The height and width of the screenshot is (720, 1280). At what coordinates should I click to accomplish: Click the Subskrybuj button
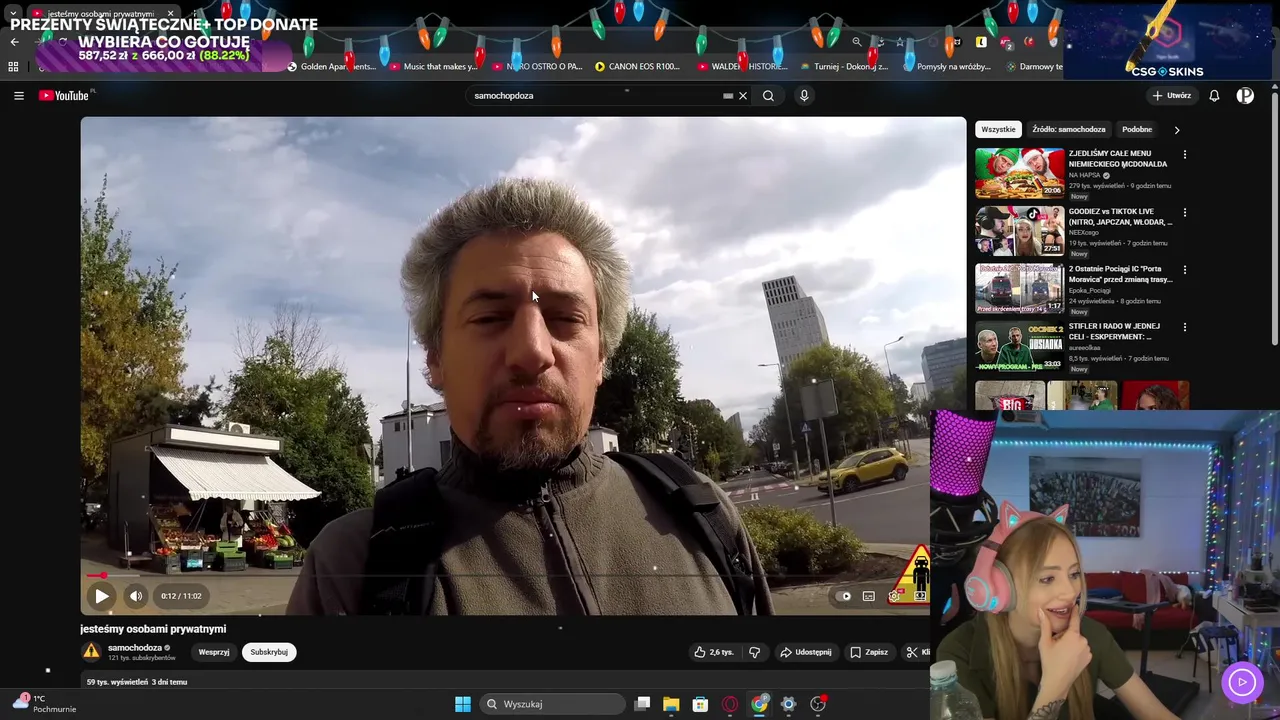pyautogui.click(x=269, y=652)
